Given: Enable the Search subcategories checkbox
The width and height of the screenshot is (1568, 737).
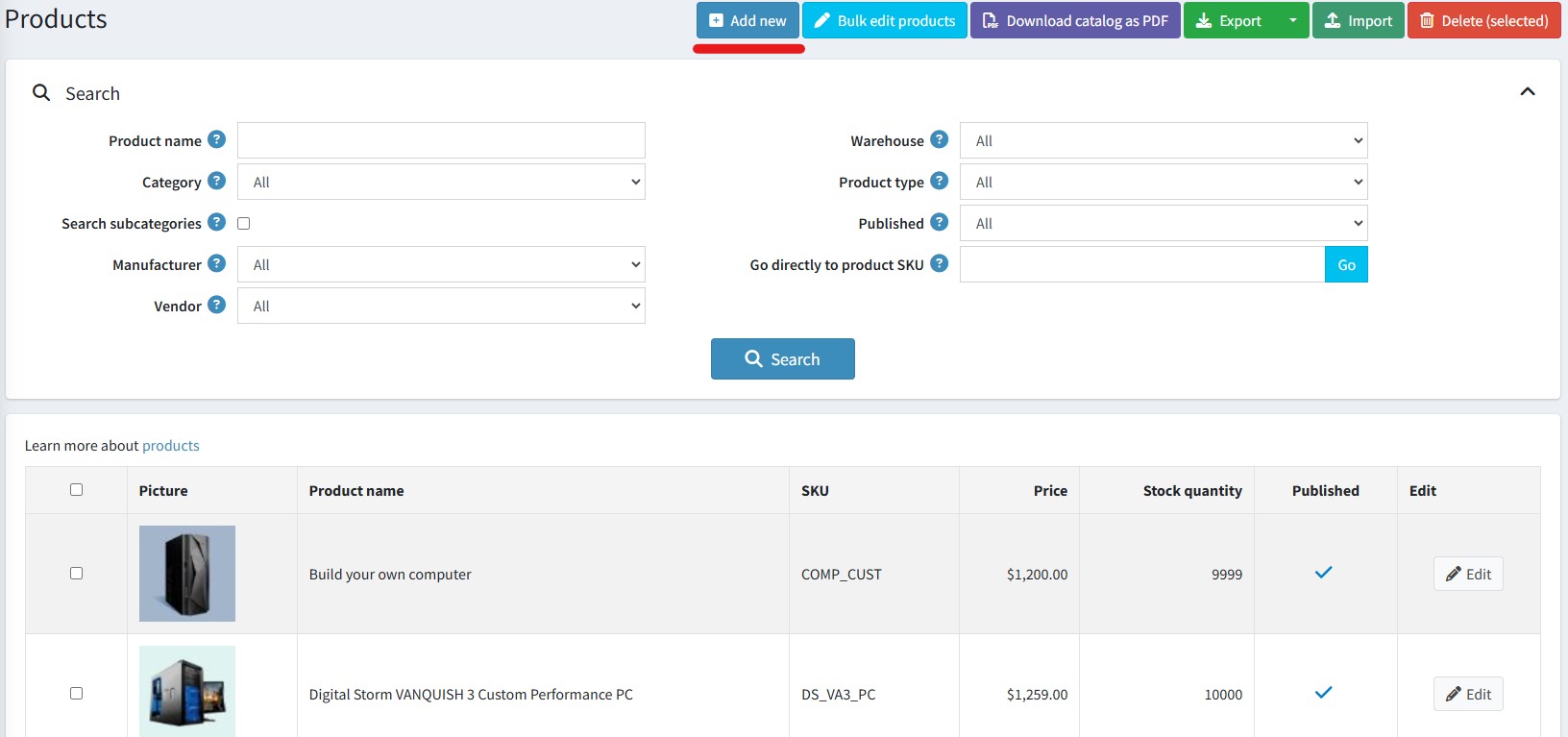Looking at the screenshot, I should tap(244, 224).
